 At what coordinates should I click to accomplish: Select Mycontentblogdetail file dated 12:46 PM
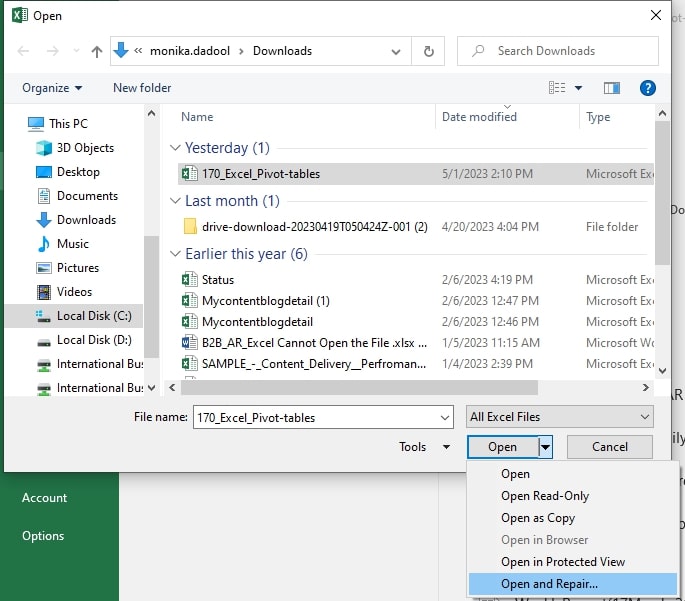[415, 322]
